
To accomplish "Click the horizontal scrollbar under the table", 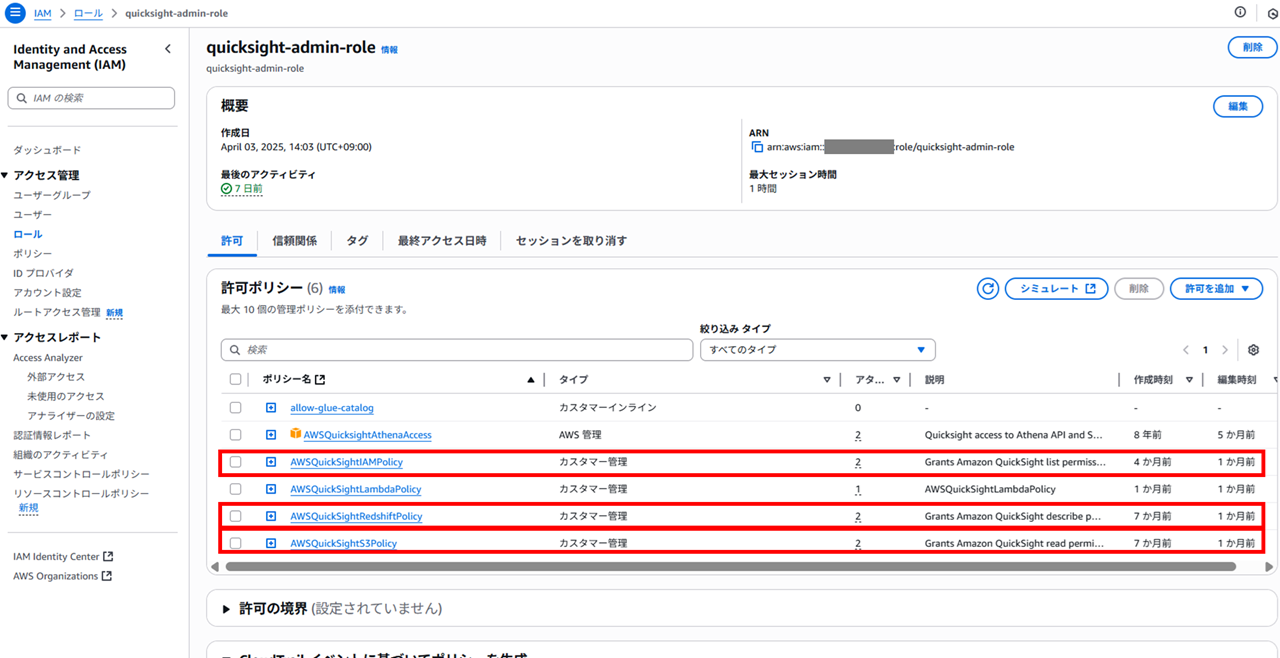I will pos(730,566).
